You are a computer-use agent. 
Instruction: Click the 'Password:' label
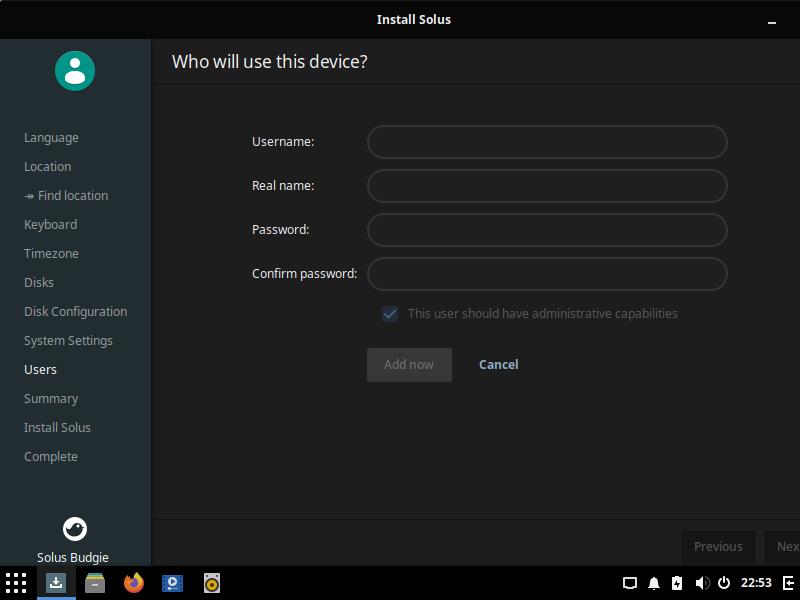(281, 230)
